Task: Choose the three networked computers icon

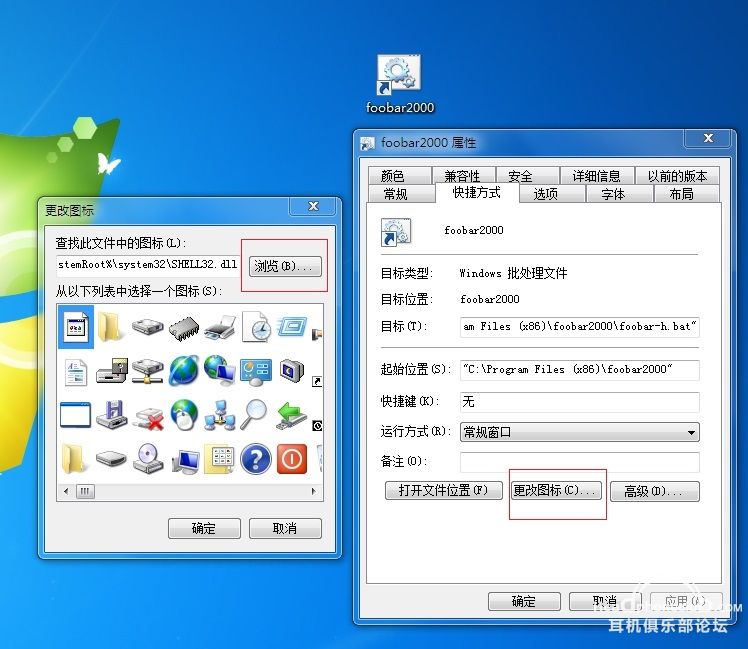Action: [219, 415]
